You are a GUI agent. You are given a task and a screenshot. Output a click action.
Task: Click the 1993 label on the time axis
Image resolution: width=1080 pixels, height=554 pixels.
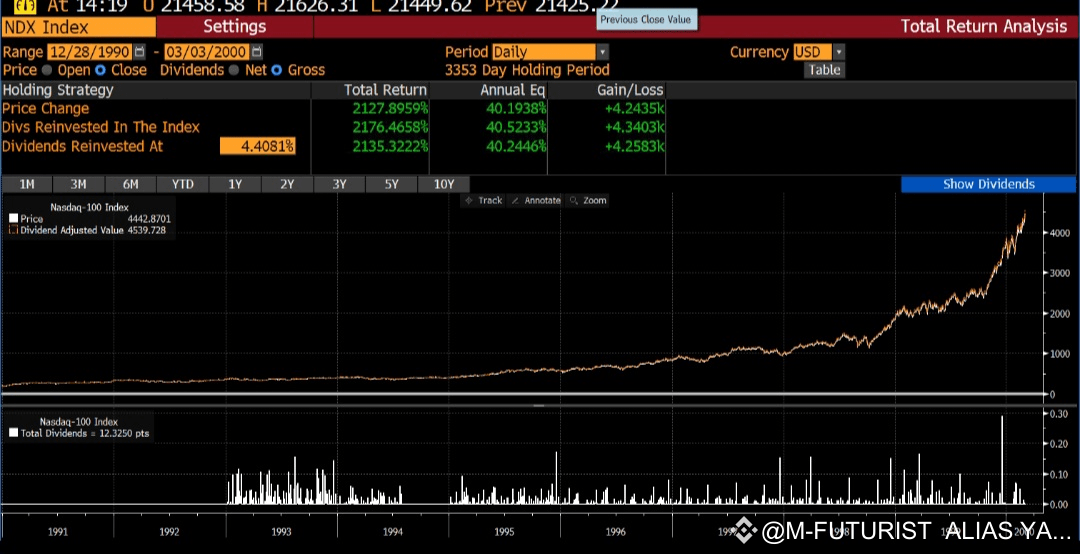281,531
